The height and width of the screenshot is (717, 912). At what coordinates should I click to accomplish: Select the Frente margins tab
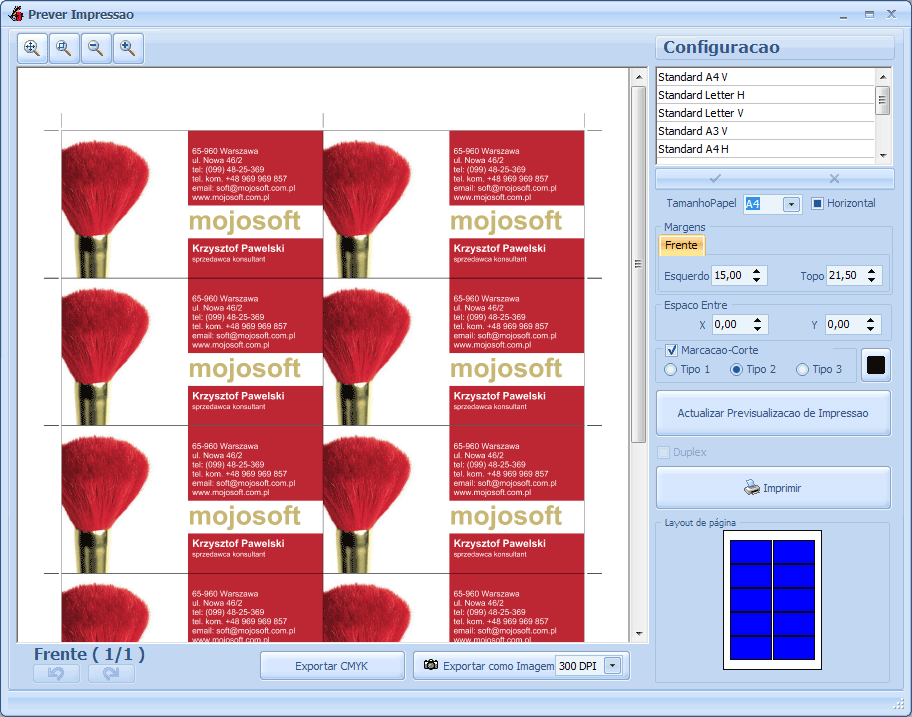point(681,245)
